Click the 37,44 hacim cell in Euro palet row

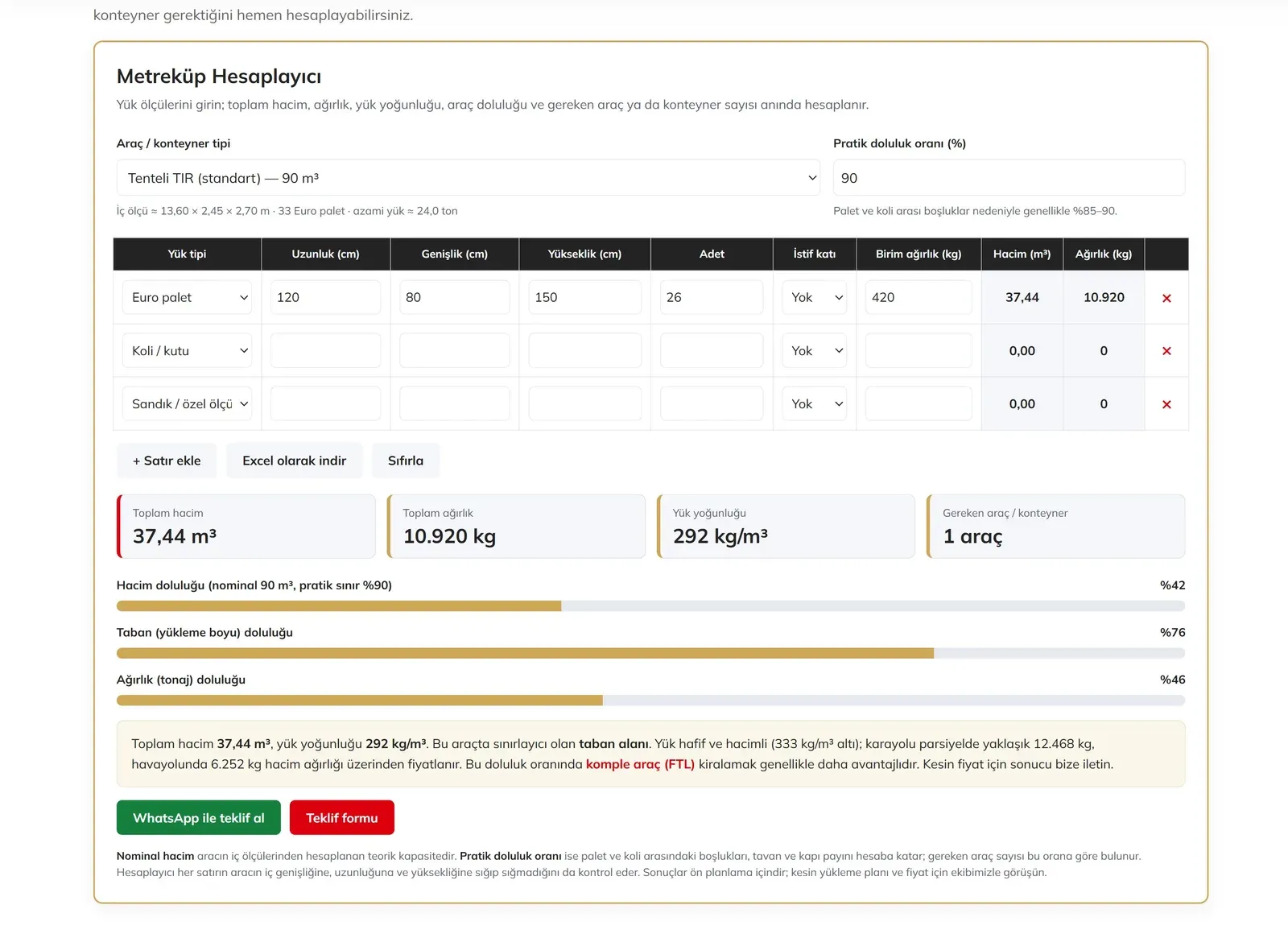[x=1022, y=297]
